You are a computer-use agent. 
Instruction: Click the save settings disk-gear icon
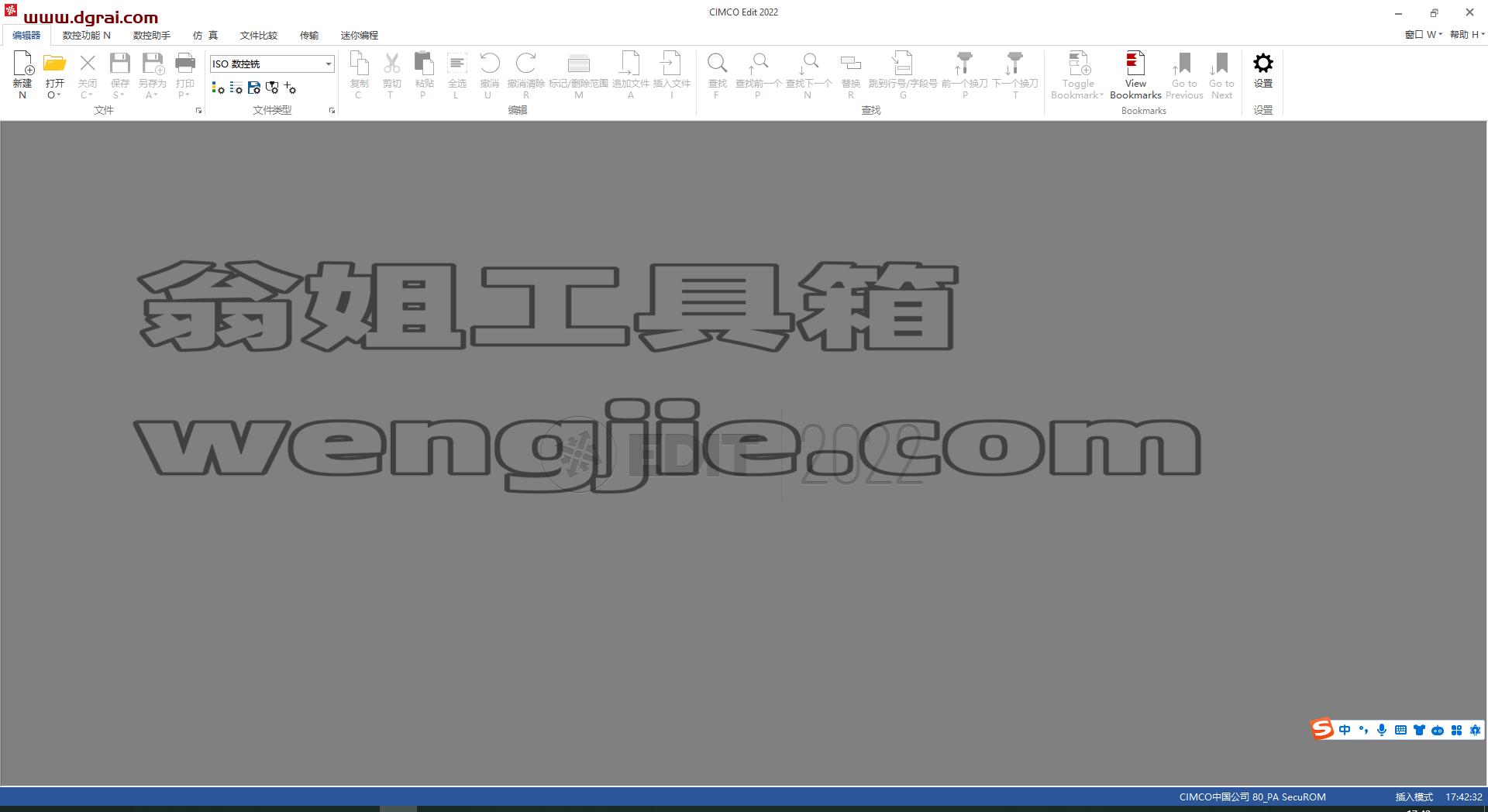click(x=254, y=88)
